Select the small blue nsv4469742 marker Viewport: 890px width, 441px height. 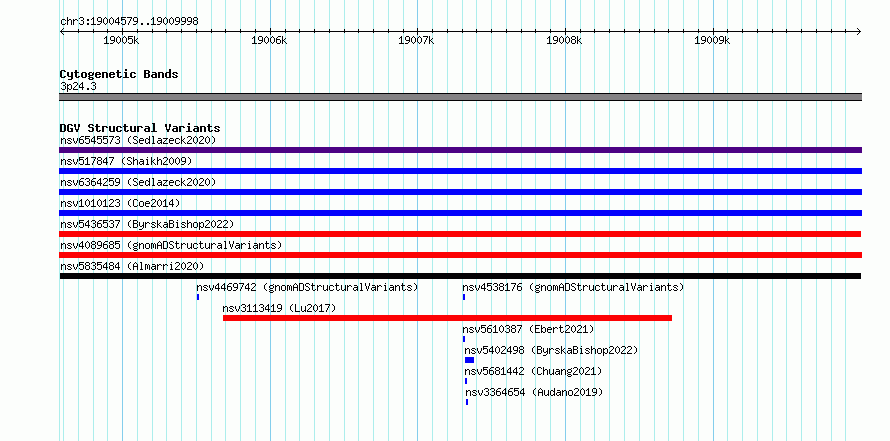[198, 297]
